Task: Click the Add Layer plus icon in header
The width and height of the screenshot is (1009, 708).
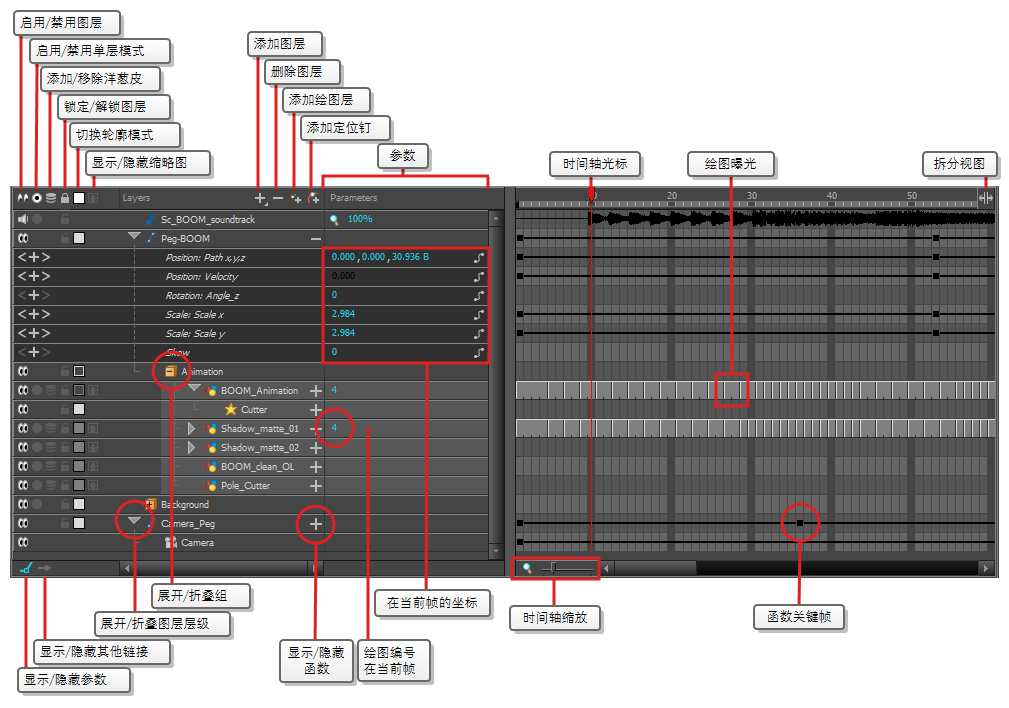Action: click(x=260, y=198)
